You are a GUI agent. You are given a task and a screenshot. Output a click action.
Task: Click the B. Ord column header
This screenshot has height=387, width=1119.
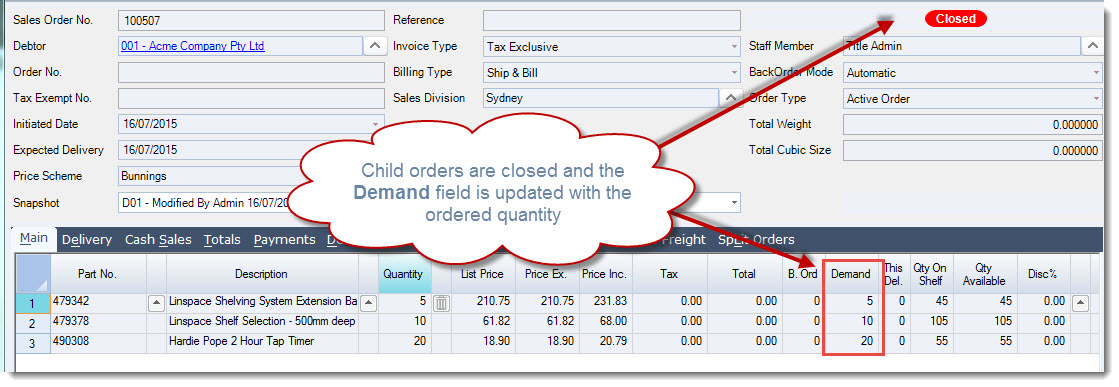click(803, 274)
